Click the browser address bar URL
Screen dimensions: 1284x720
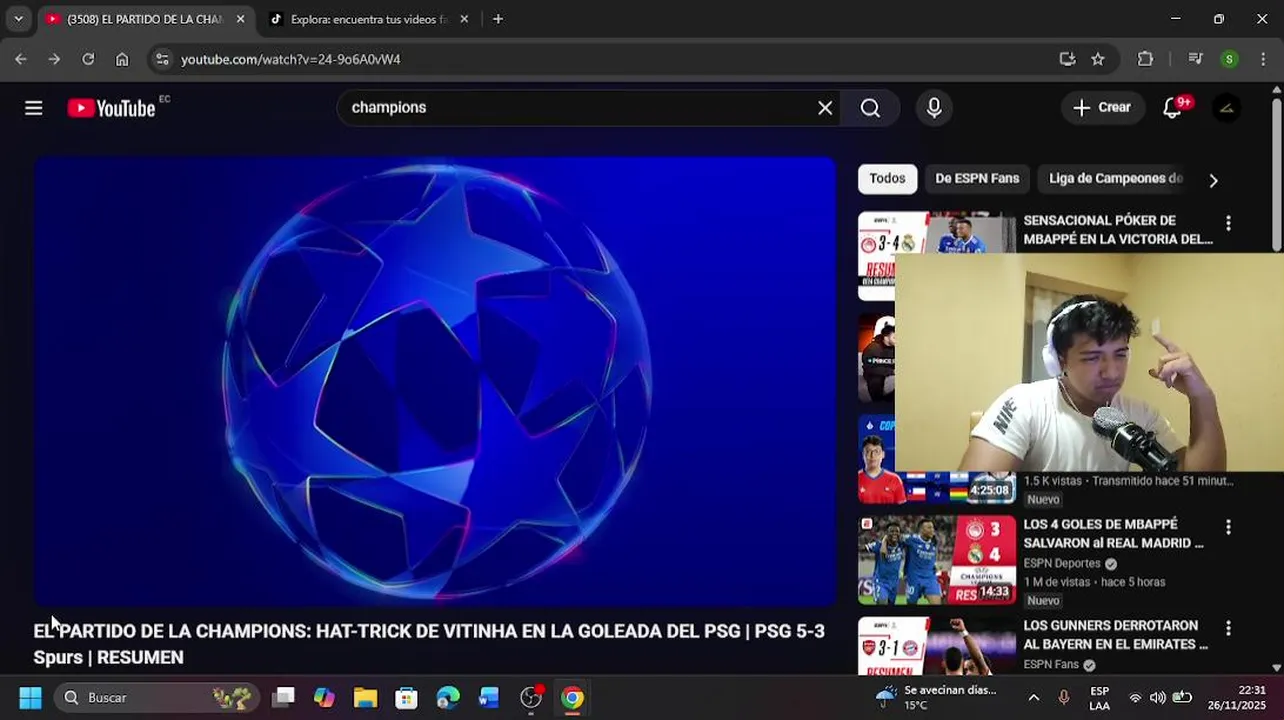point(291,59)
